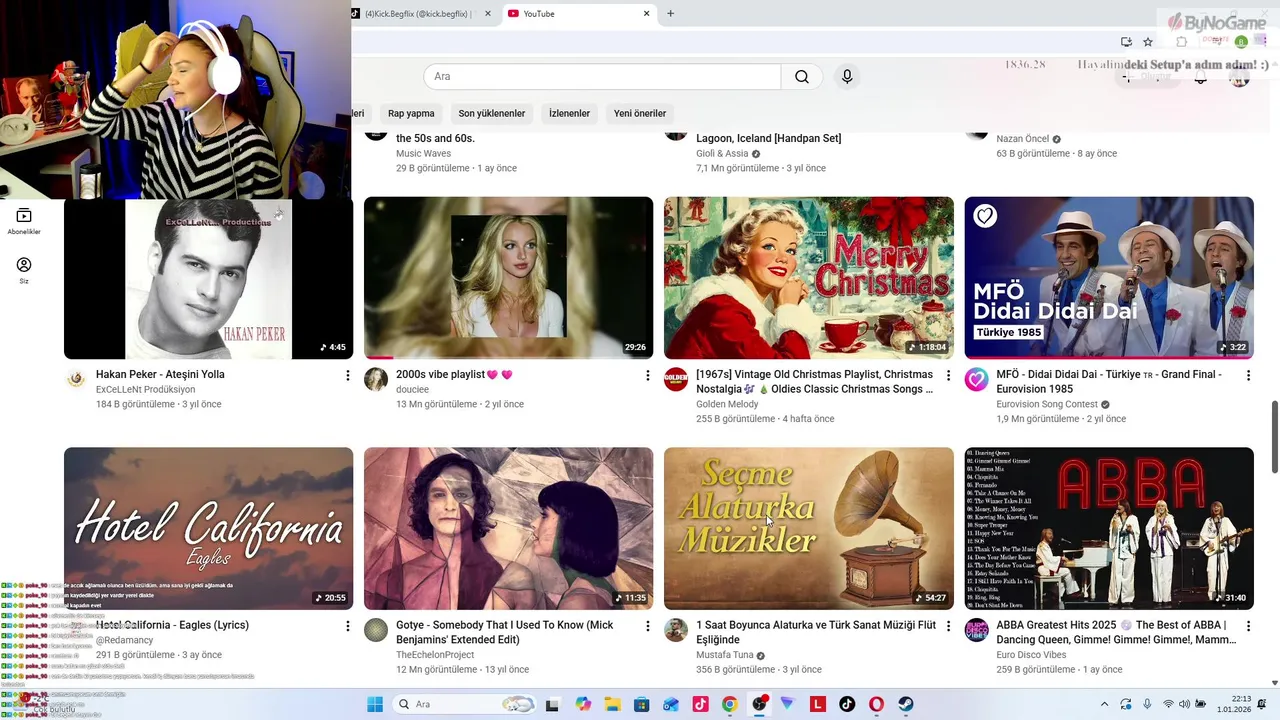Screen dimensions: 1280x720
Task: Click the search magnifier button on YouTube
Action: (802, 77)
